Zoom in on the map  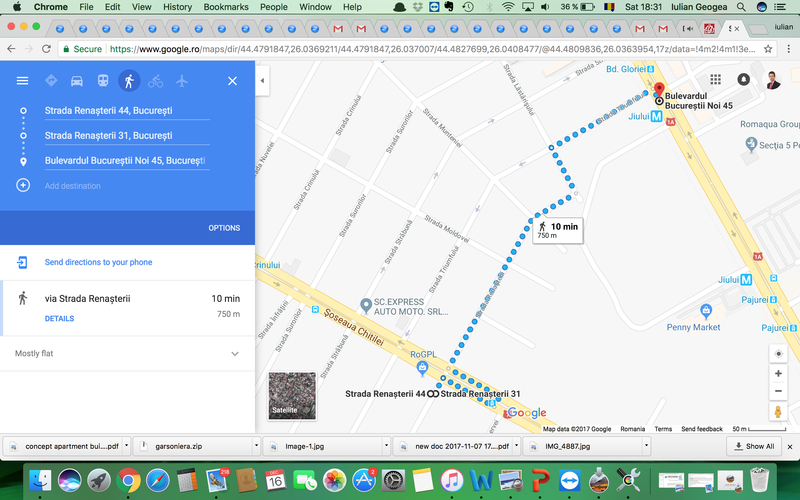coord(778,373)
